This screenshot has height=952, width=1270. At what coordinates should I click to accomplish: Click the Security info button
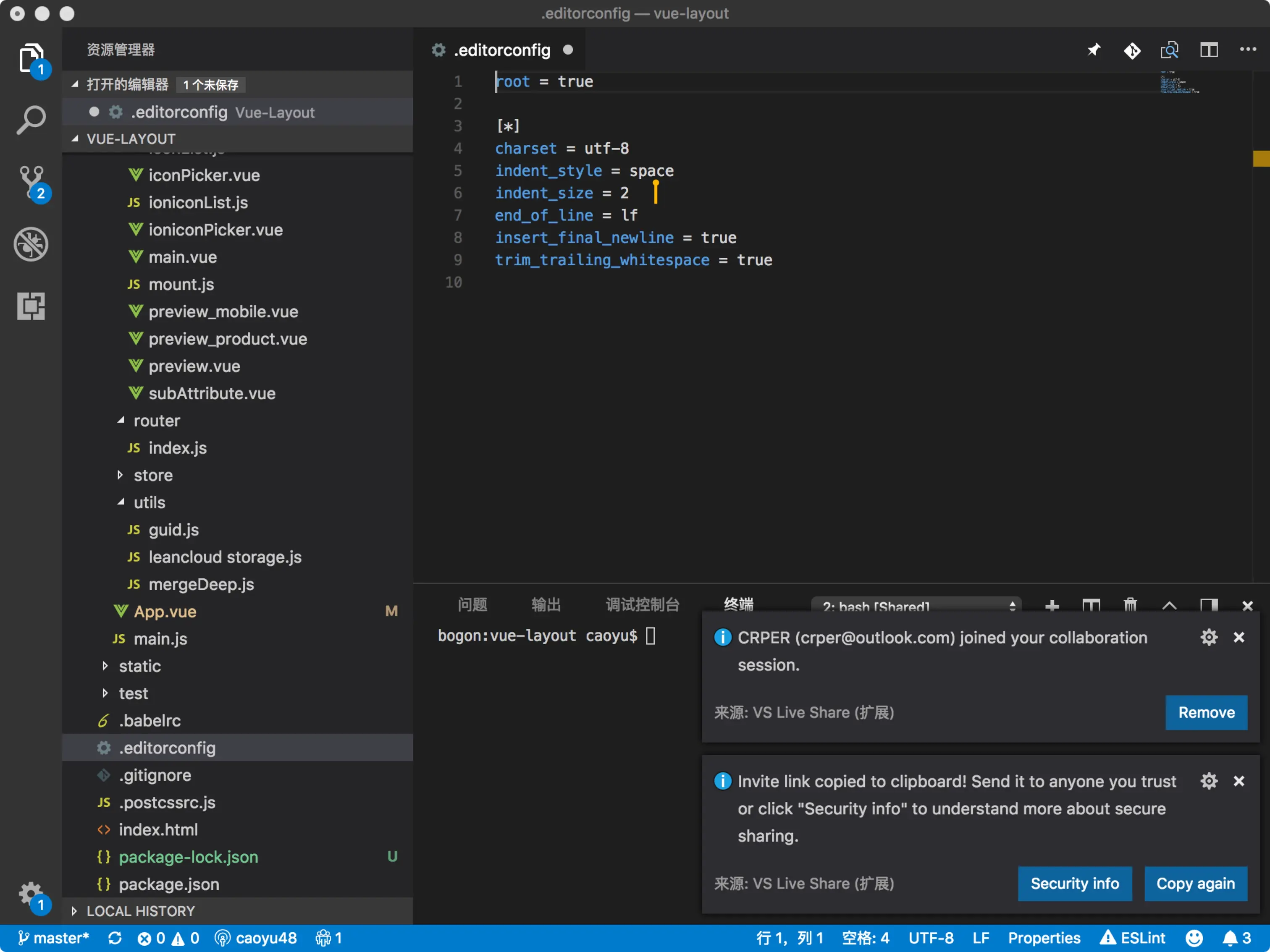1074,884
